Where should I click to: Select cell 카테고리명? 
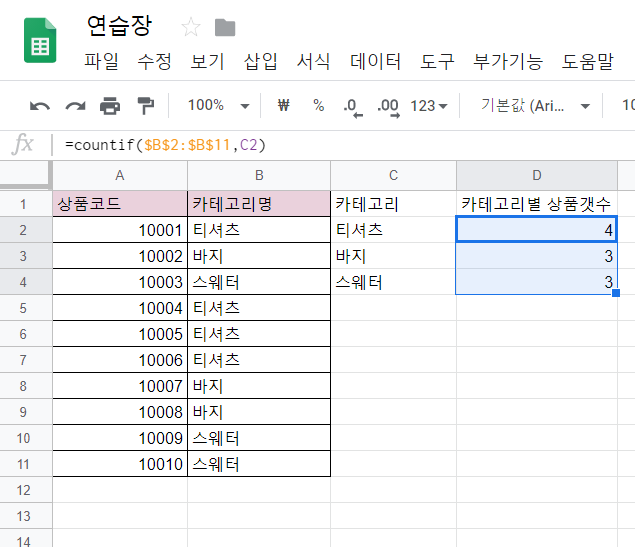tap(259, 204)
